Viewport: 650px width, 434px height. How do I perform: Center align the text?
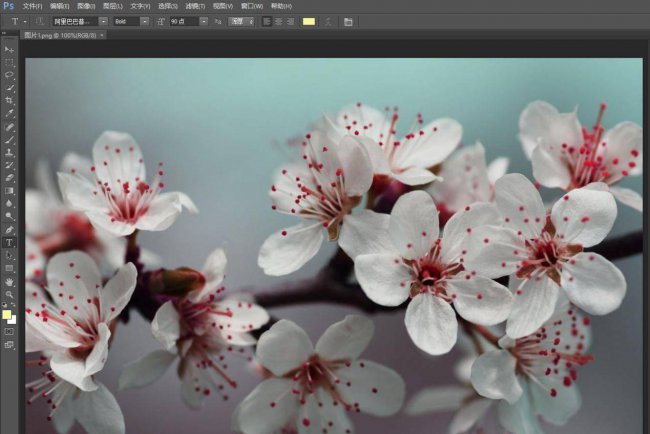point(279,22)
